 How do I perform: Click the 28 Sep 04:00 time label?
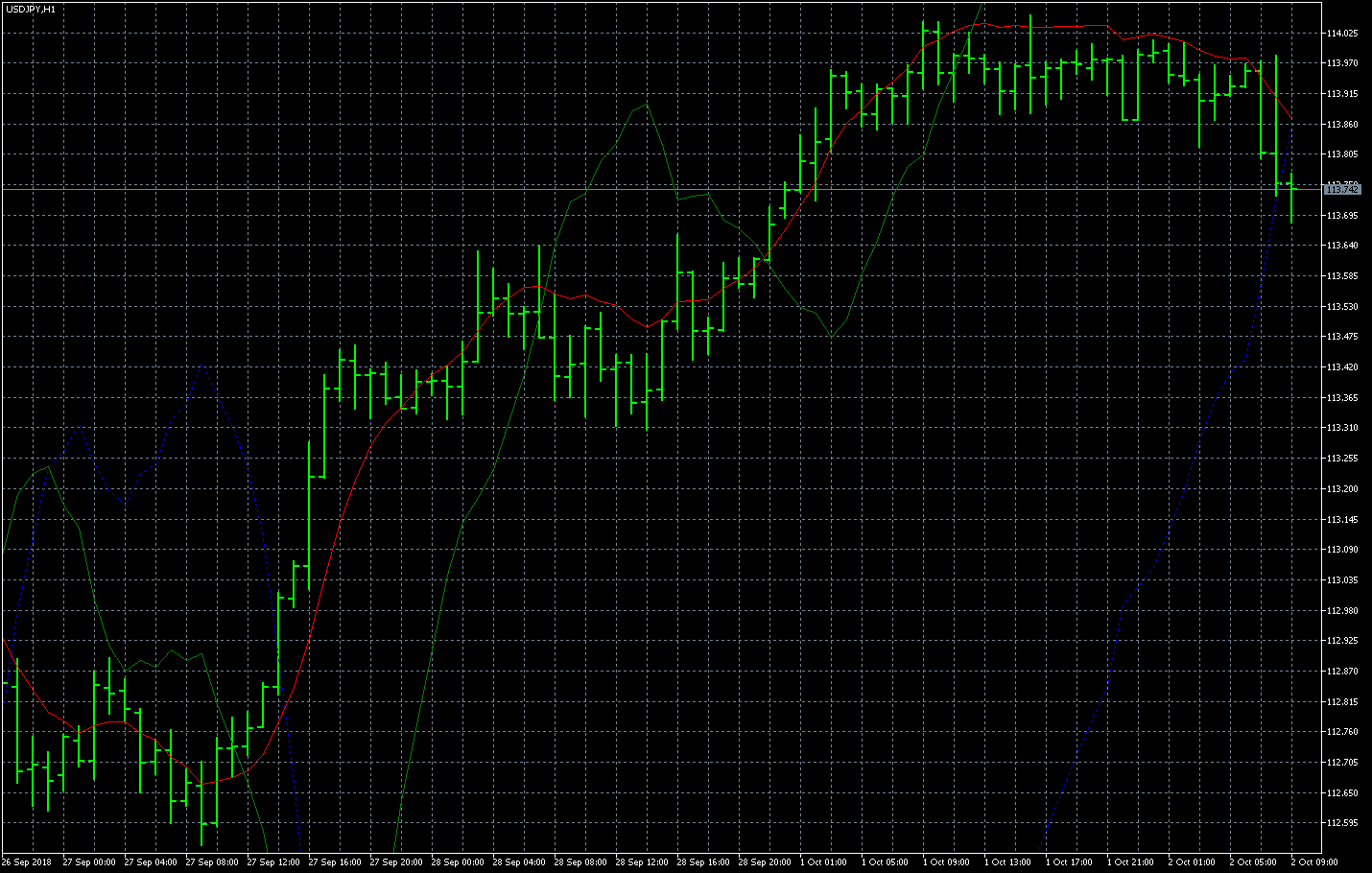(x=519, y=862)
